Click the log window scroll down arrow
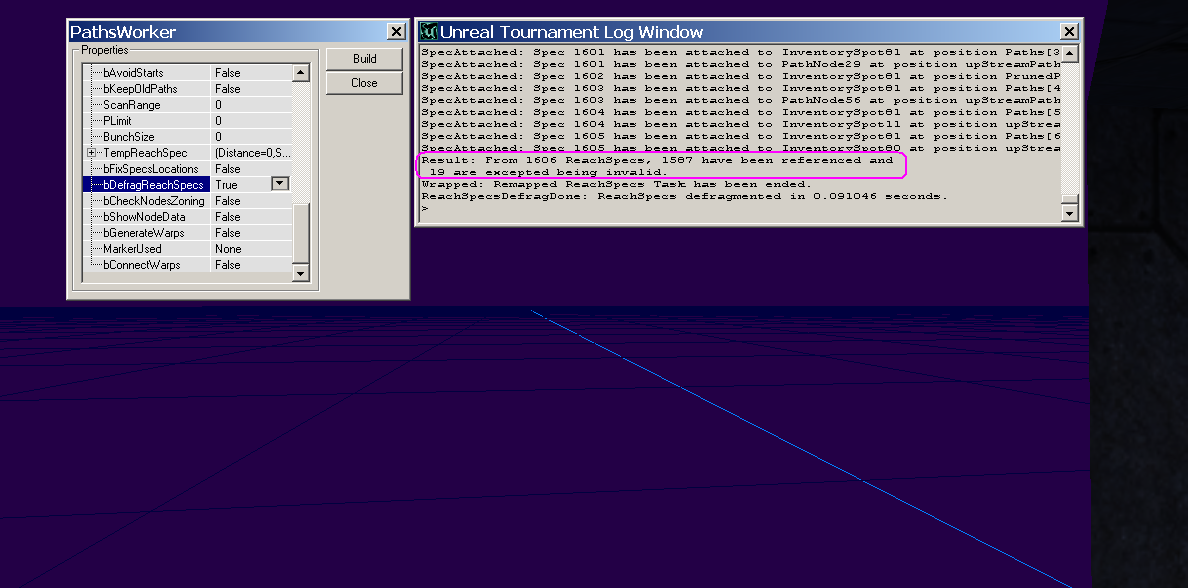1188x588 pixels. [1070, 214]
